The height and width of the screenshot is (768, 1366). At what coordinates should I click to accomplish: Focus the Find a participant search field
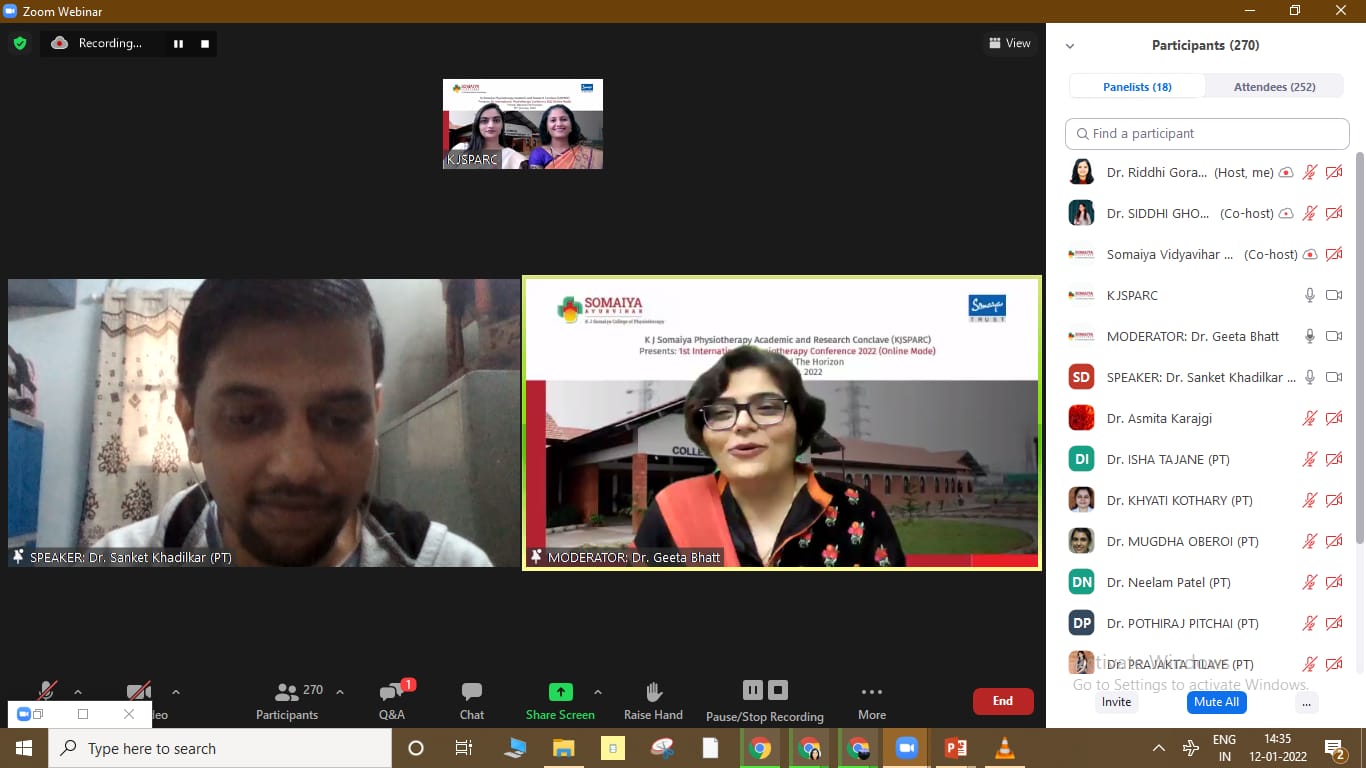(1207, 133)
